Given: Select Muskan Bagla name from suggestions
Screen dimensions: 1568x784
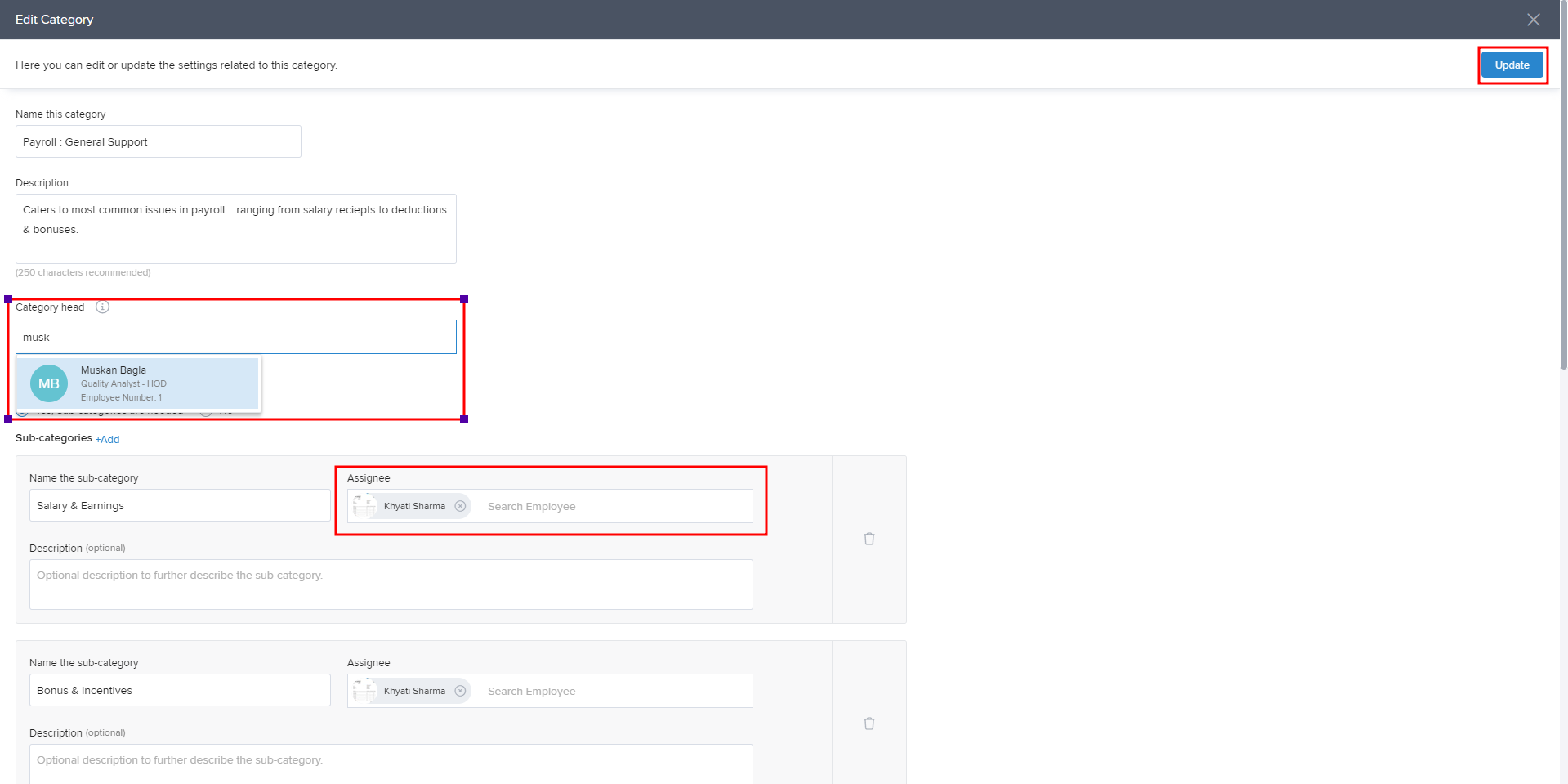Looking at the screenshot, I should 114,370.
